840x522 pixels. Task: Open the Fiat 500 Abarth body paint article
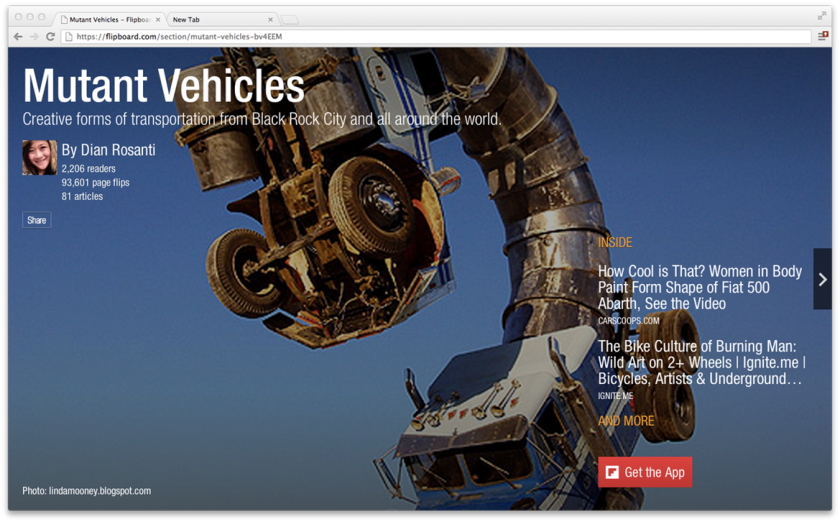click(x=700, y=287)
